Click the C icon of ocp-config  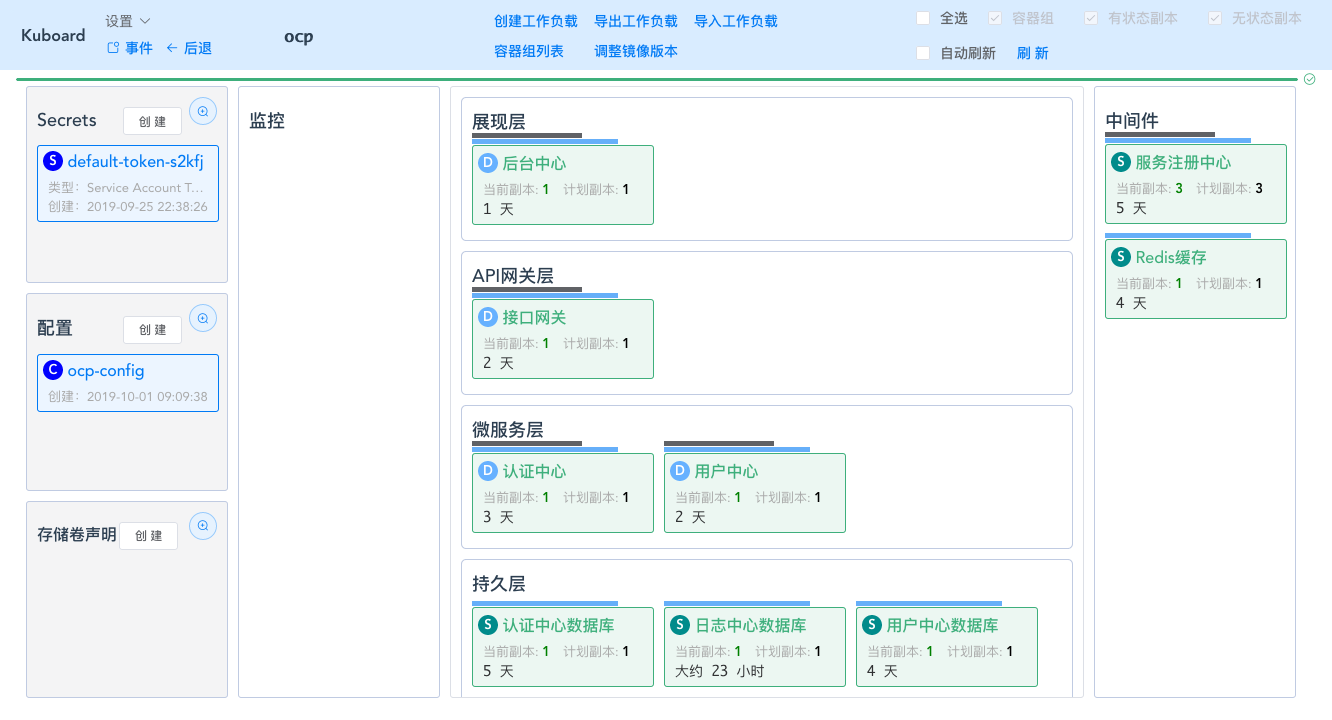54,370
